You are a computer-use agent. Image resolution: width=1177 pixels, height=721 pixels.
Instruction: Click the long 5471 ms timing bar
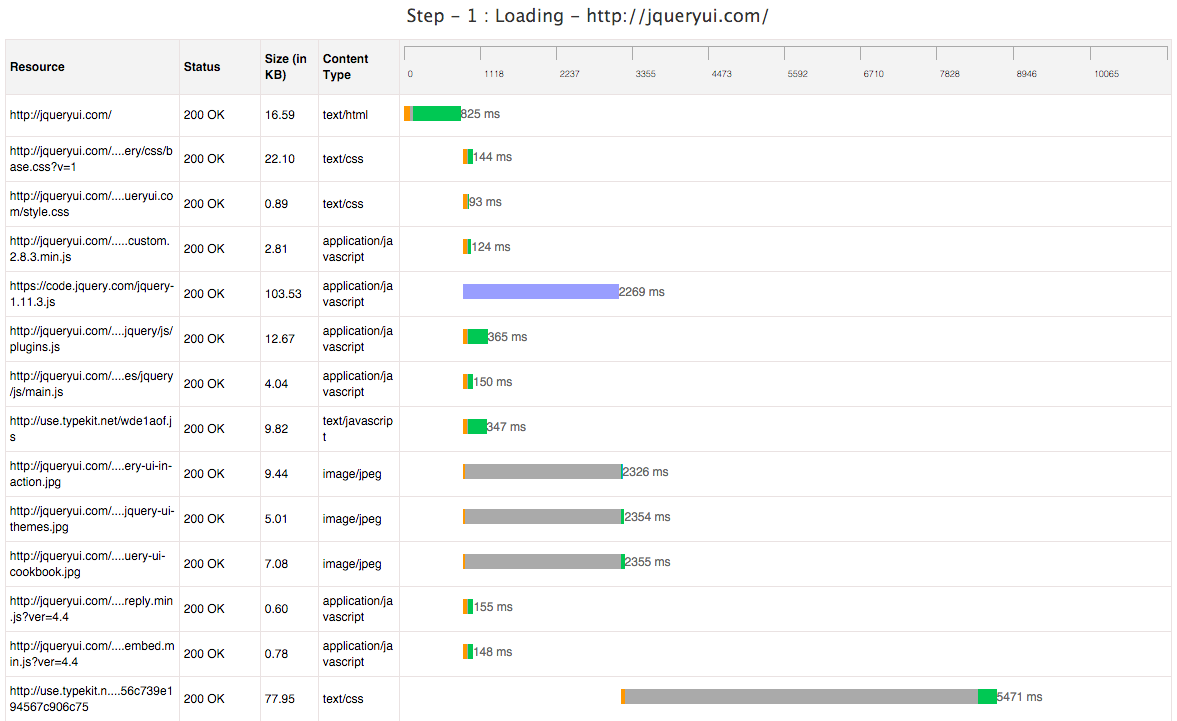coord(808,697)
